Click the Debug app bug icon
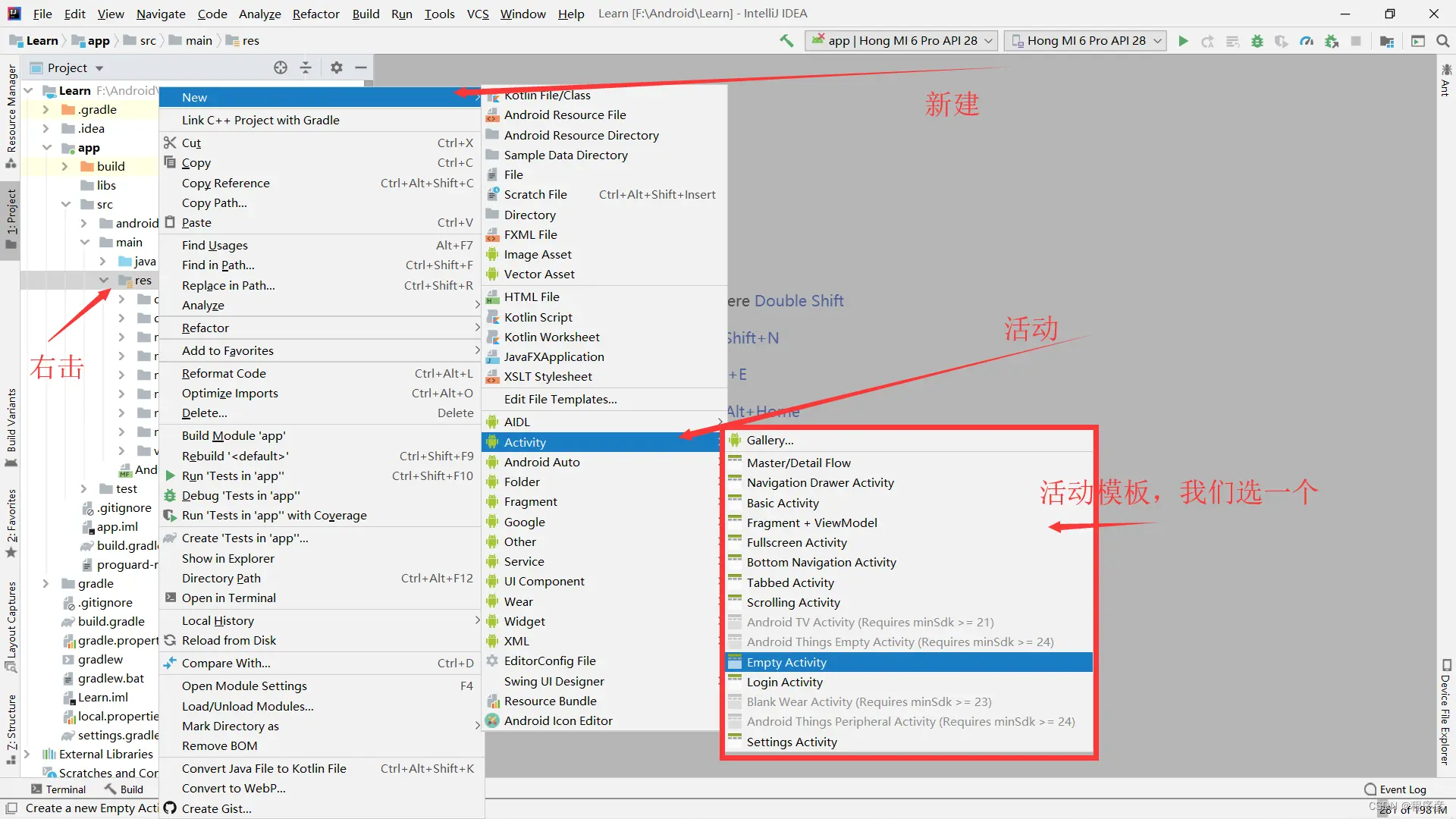This screenshot has width=1456, height=819. [x=1257, y=41]
